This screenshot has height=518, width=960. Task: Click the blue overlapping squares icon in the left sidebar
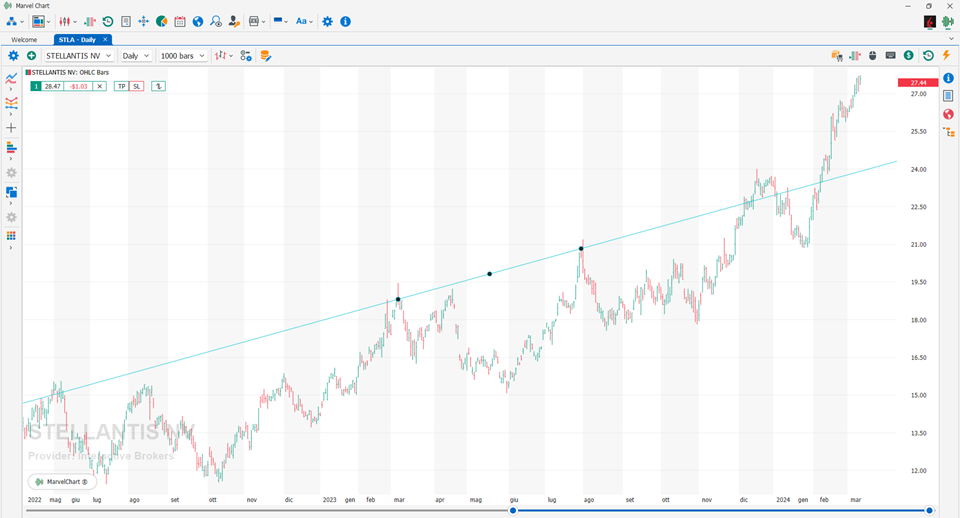(11, 192)
